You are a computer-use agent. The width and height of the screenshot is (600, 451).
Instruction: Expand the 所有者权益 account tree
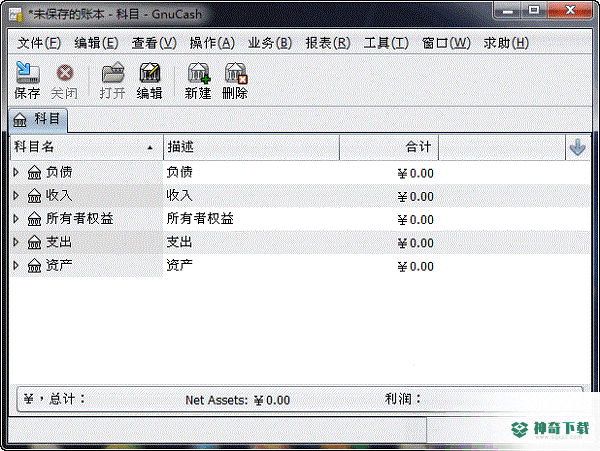(x=16, y=219)
